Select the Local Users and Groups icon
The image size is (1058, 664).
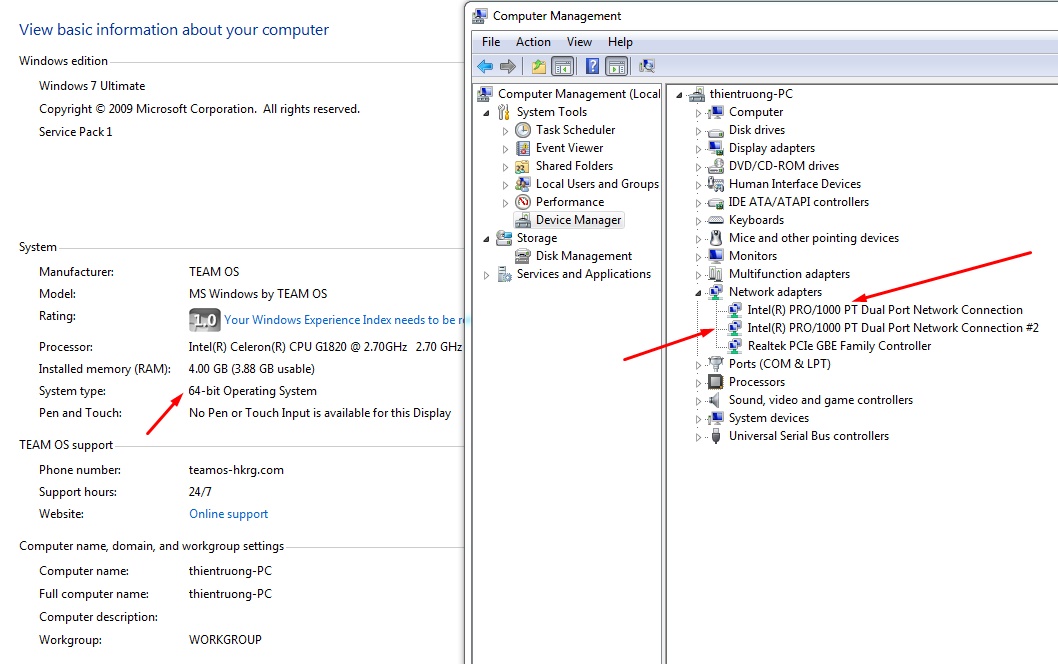click(523, 184)
